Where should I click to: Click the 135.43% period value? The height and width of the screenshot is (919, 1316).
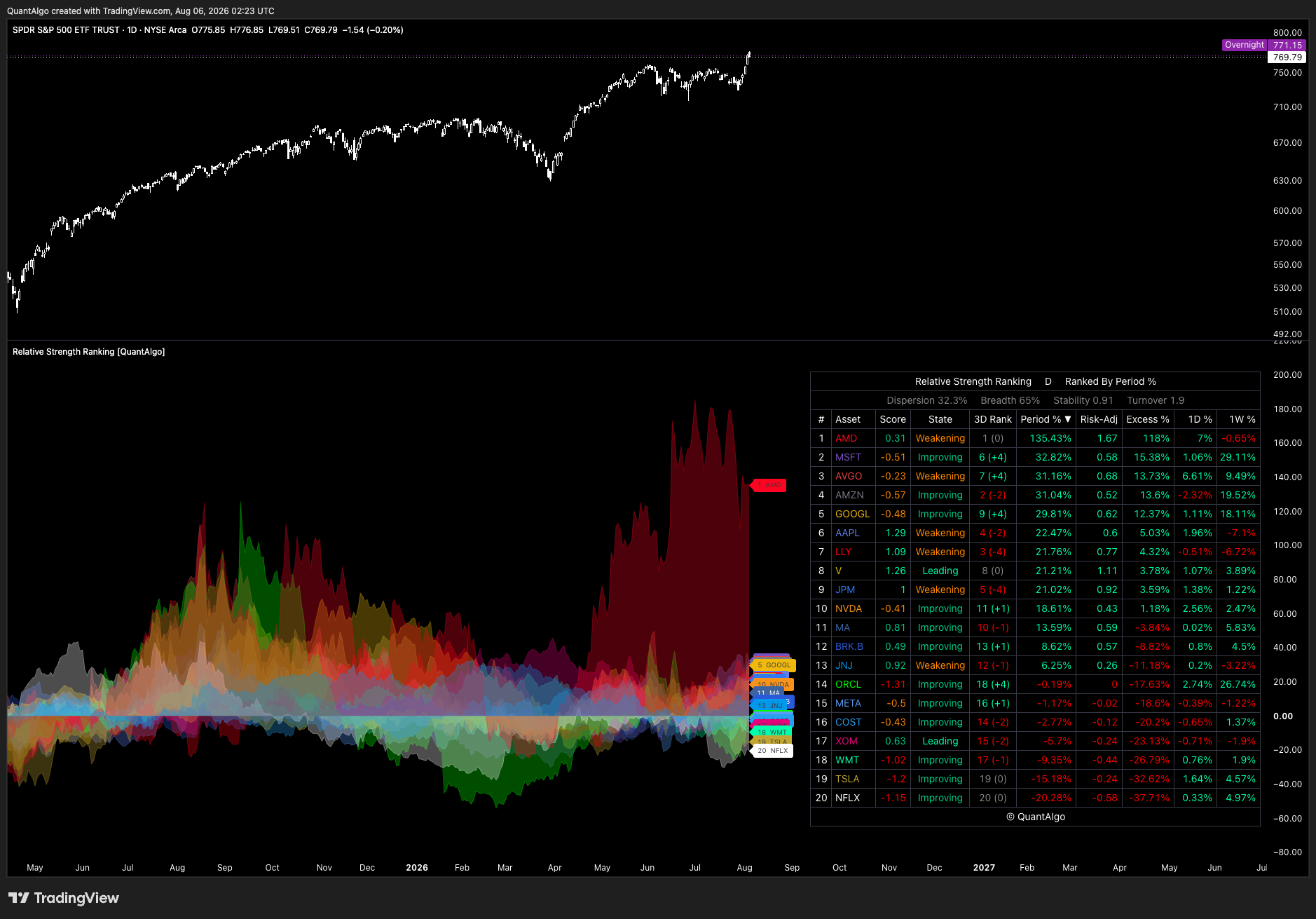click(1050, 438)
